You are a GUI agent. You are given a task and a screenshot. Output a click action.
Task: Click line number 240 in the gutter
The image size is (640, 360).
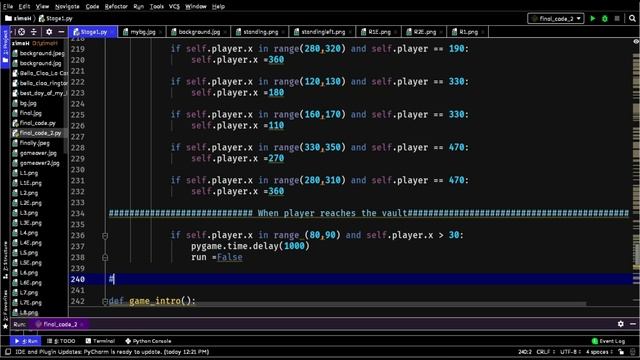(78, 279)
